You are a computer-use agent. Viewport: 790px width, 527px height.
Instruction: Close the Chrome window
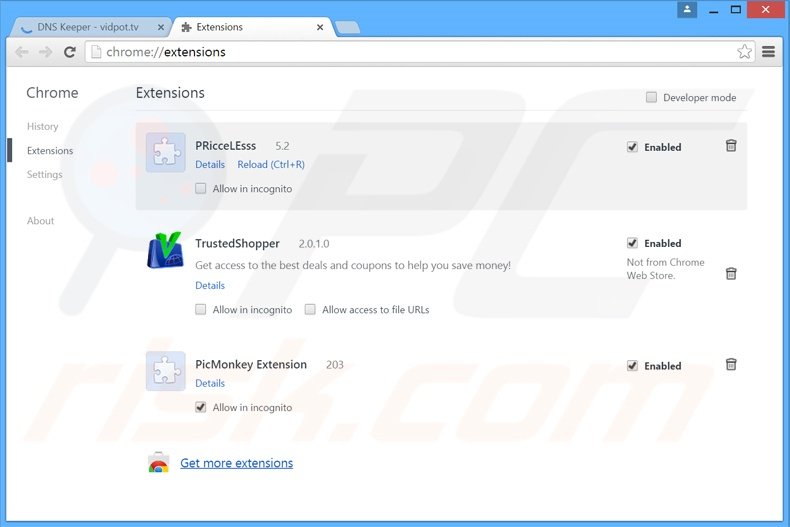coord(766,10)
